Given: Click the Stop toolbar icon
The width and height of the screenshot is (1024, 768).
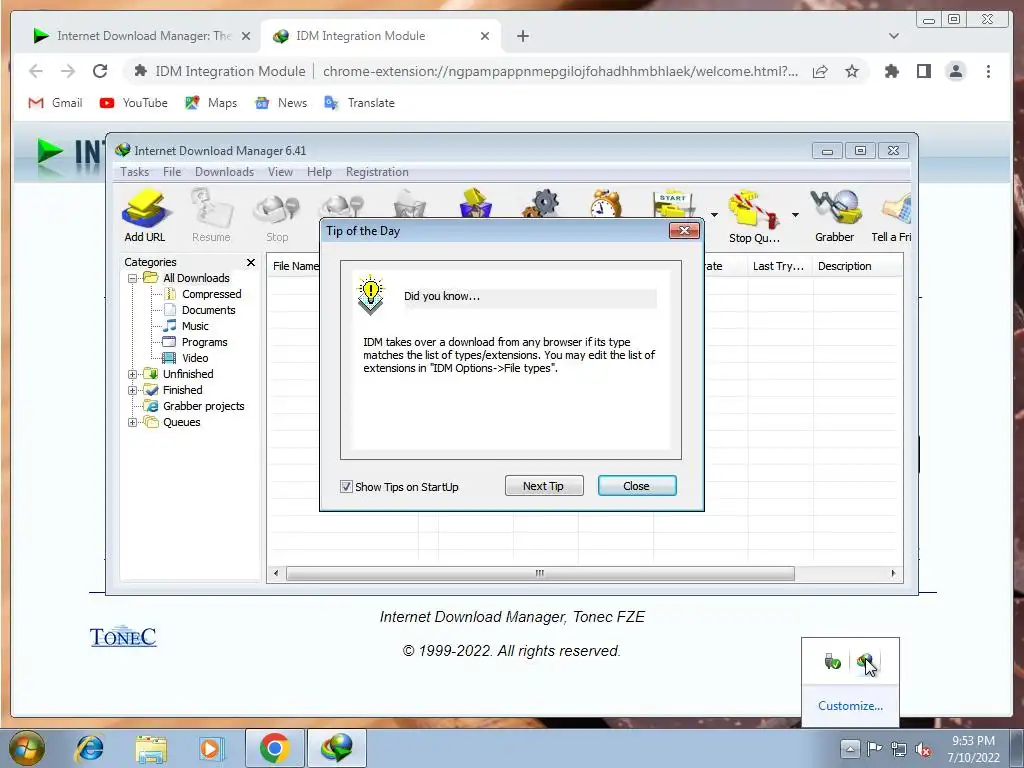Looking at the screenshot, I should tap(277, 216).
